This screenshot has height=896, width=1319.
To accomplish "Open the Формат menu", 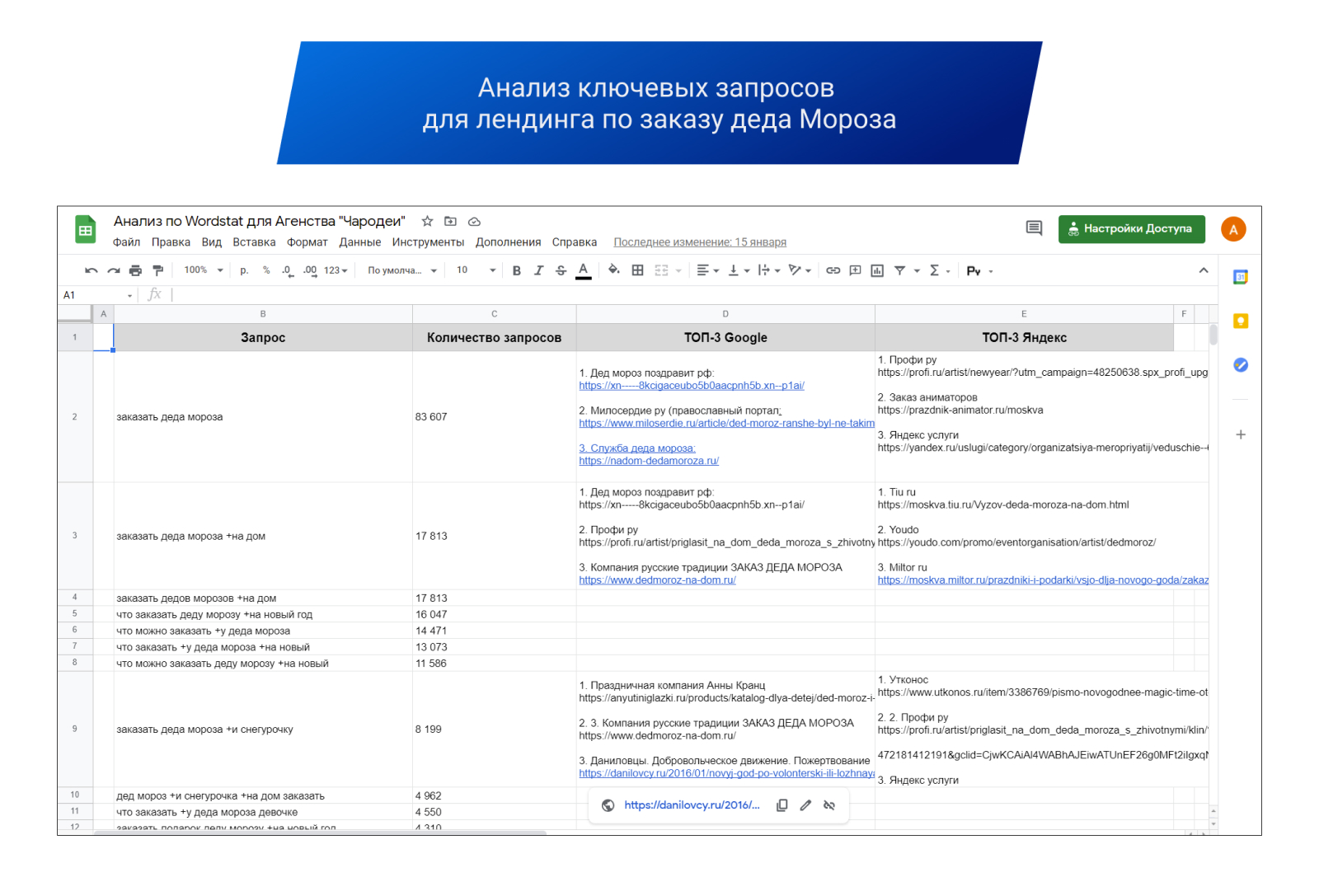I will (307, 242).
